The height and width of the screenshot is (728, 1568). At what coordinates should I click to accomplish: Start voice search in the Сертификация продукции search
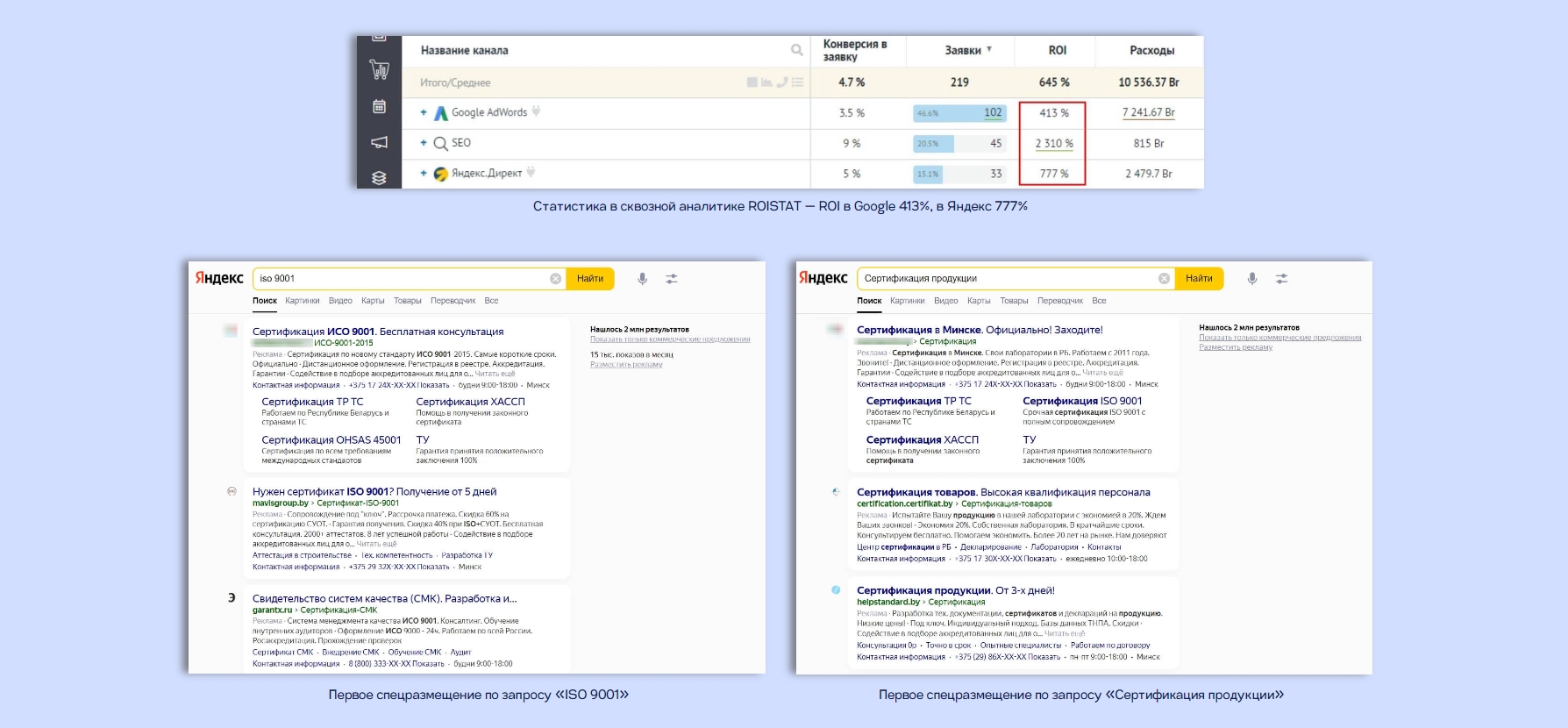pos(1252,279)
